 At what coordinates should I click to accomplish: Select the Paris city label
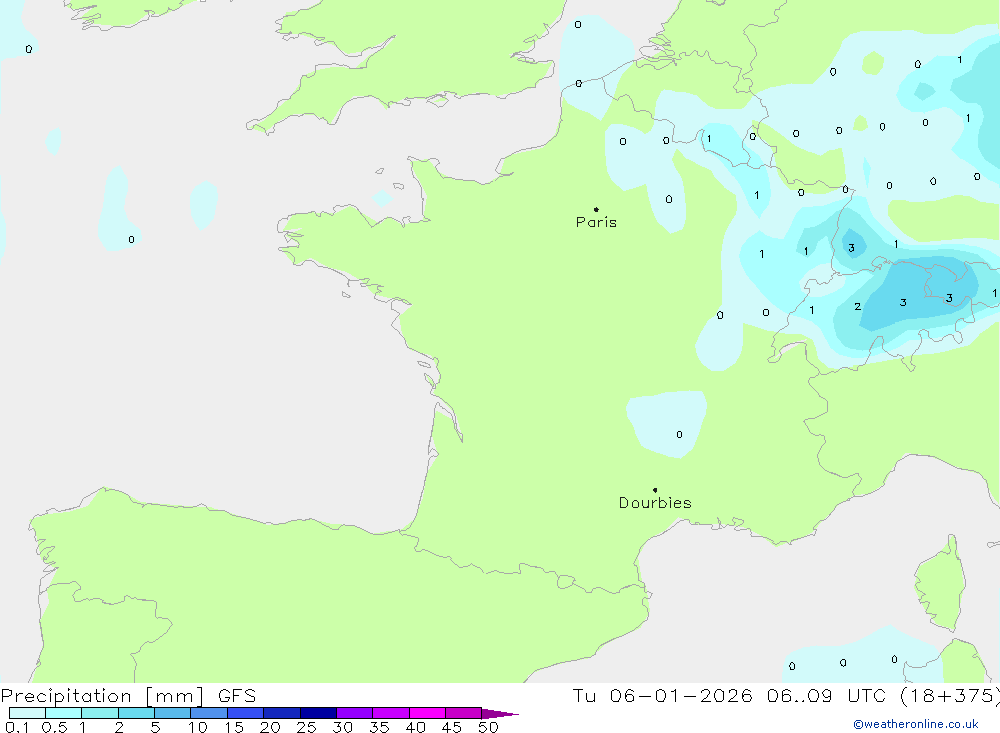click(596, 223)
